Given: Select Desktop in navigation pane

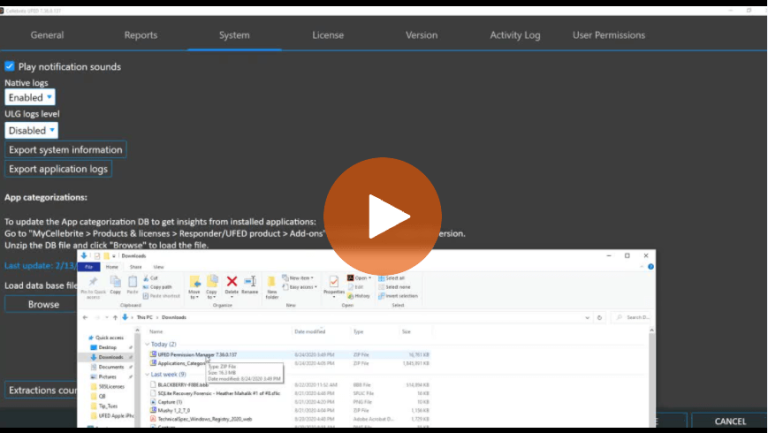Looking at the screenshot, I should tap(107, 347).
